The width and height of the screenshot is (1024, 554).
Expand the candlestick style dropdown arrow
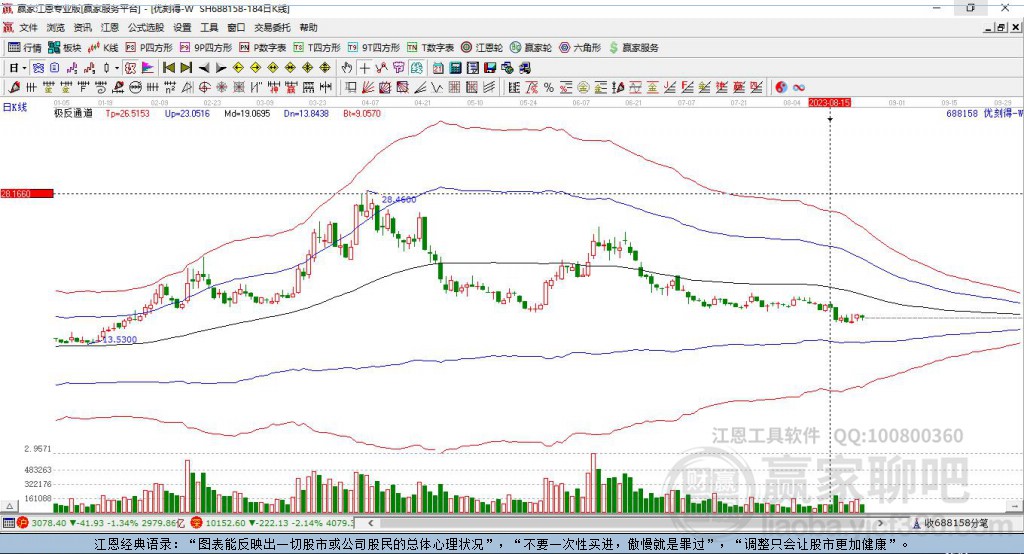[x=117, y=68]
